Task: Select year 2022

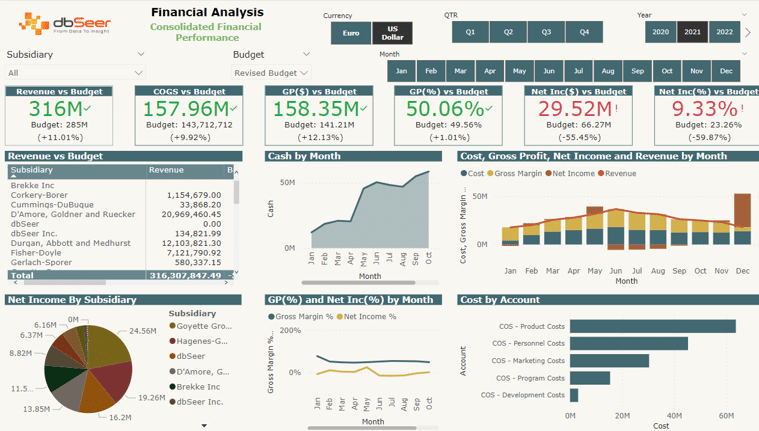Action: click(x=724, y=32)
